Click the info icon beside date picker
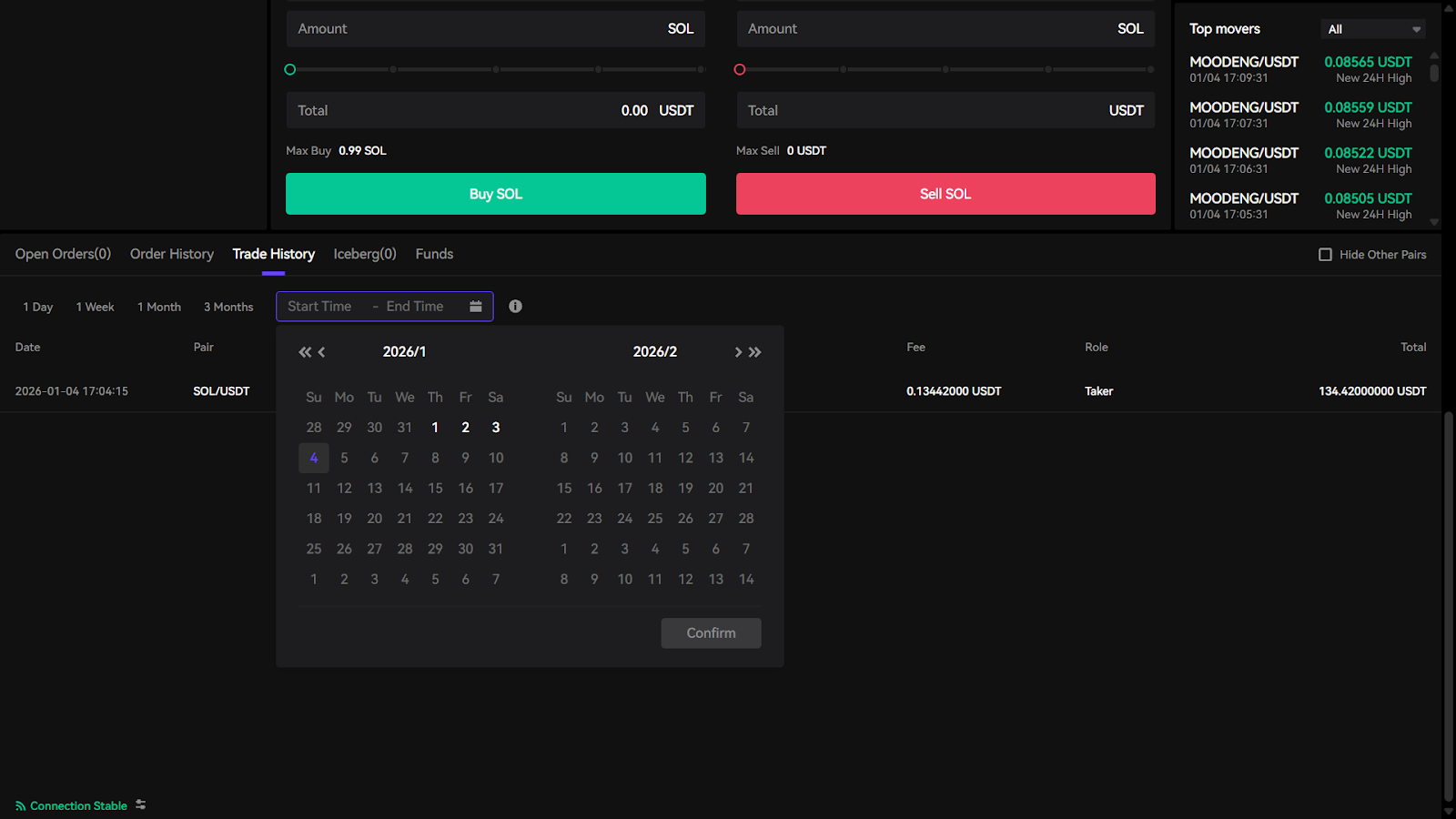This screenshot has width=1456, height=819. coord(515,307)
